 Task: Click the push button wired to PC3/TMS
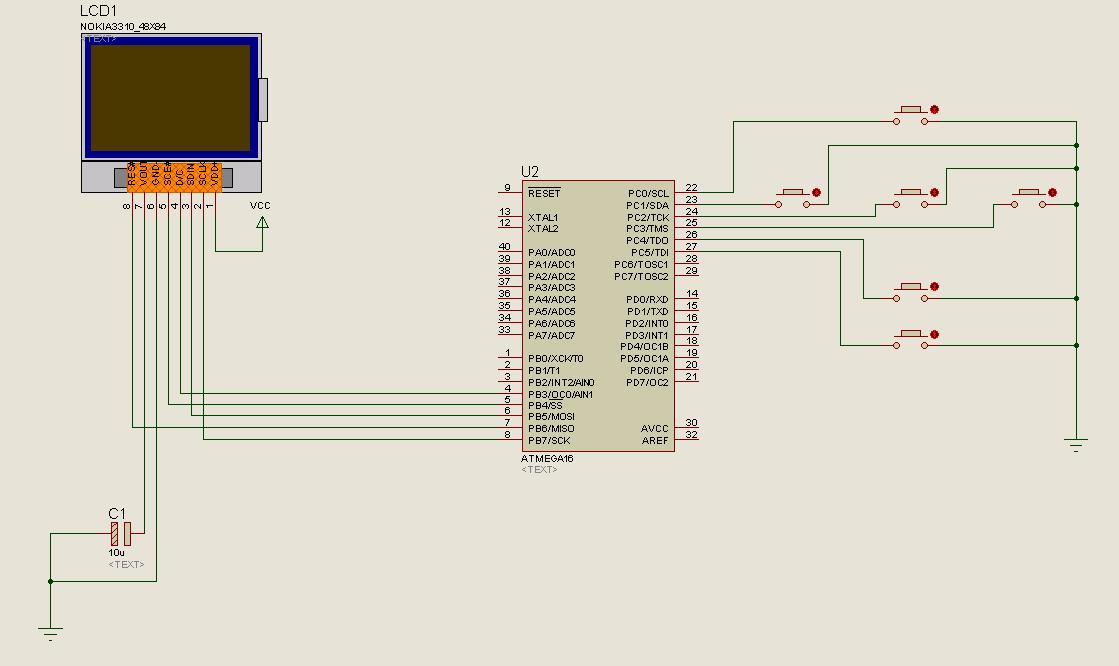[x=1028, y=199]
